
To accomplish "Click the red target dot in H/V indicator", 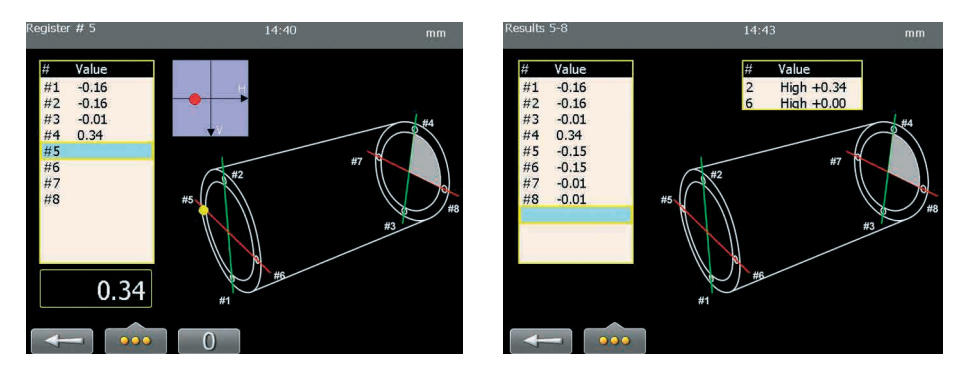I will [x=194, y=99].
